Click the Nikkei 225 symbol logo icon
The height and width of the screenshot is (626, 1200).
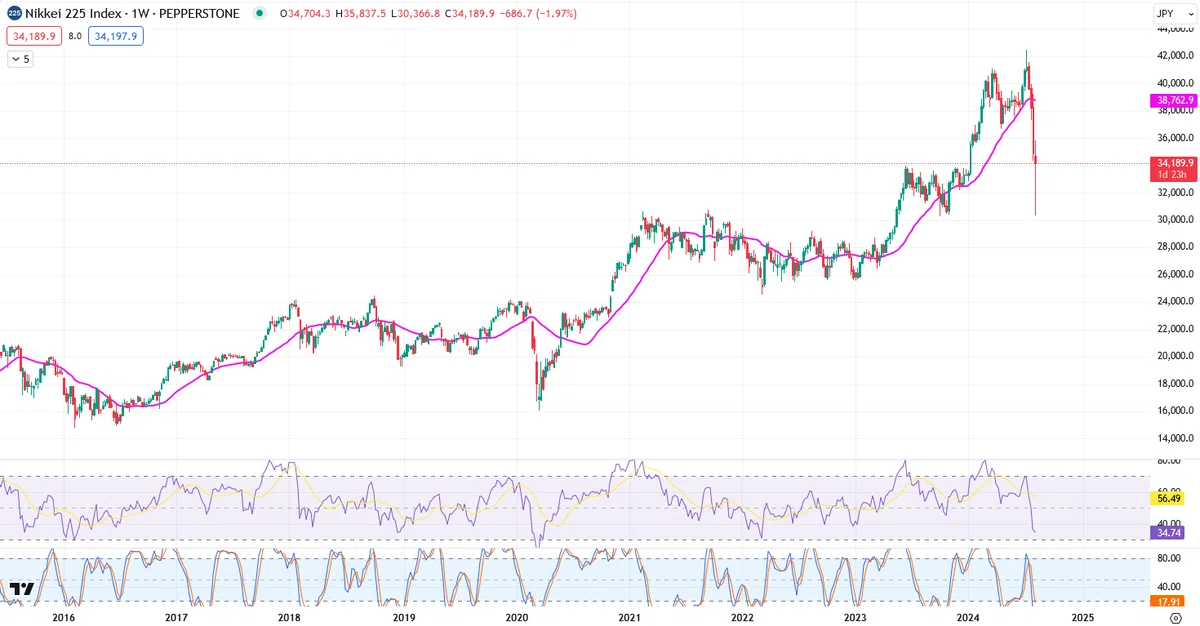[x=14, y=14]
